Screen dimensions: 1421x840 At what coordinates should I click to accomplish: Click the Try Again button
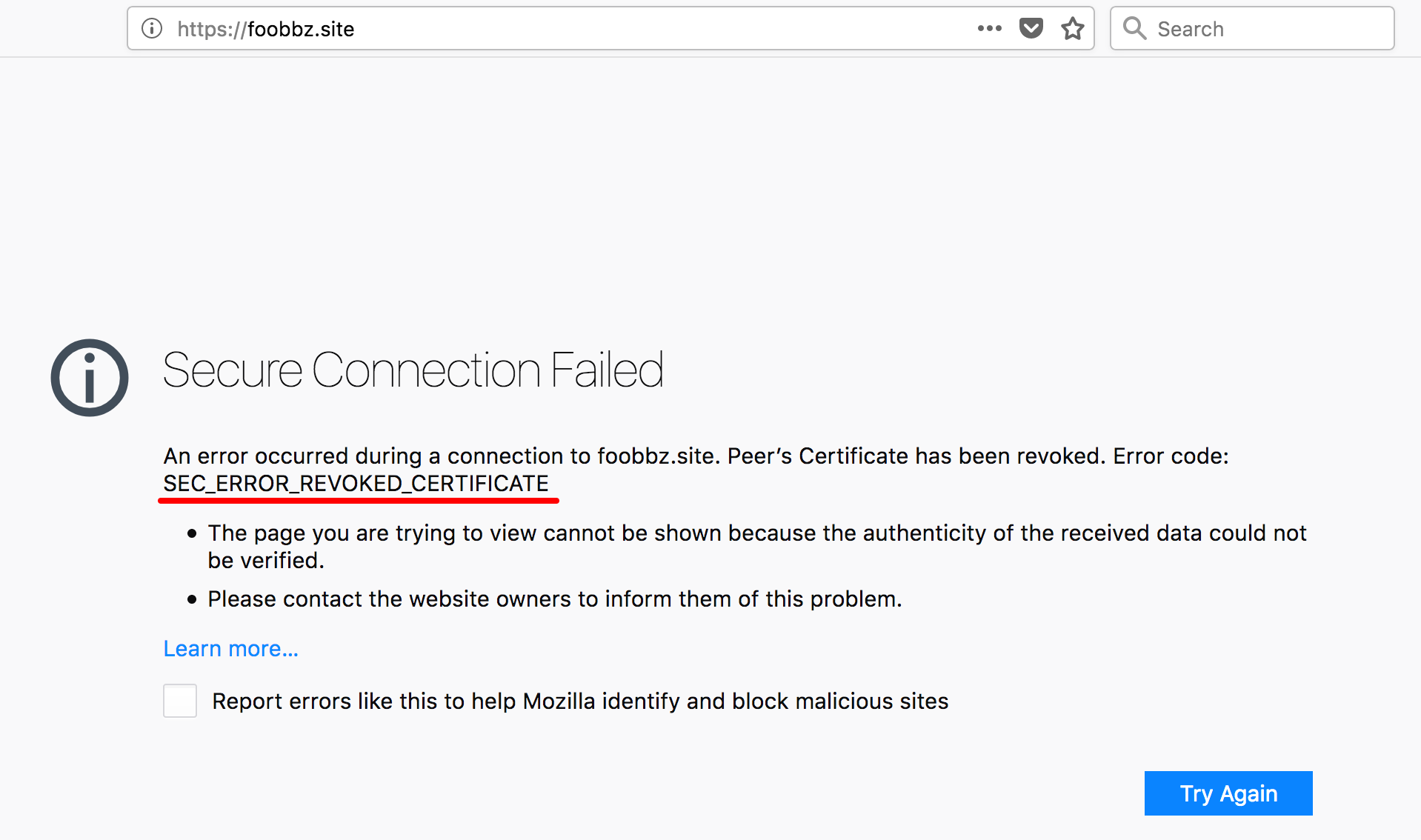(x=1228, y=793)
